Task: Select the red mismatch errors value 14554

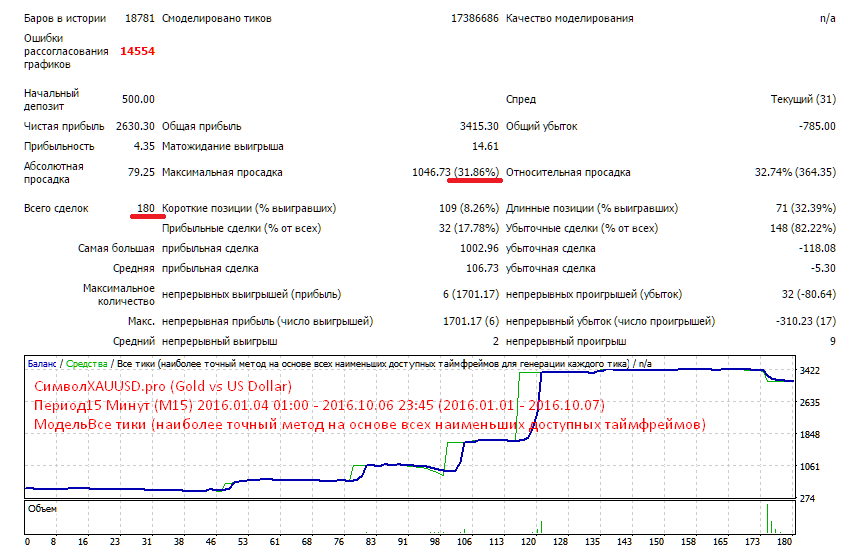Action: (x=138, y=51)
